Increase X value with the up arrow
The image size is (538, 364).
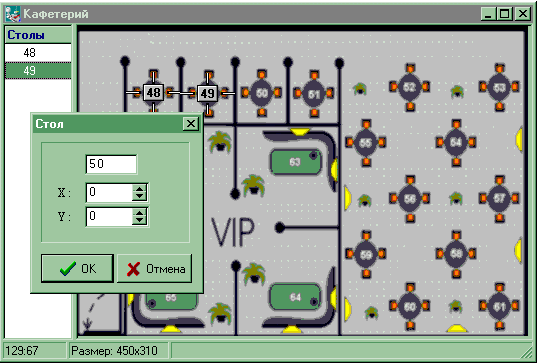139,188
